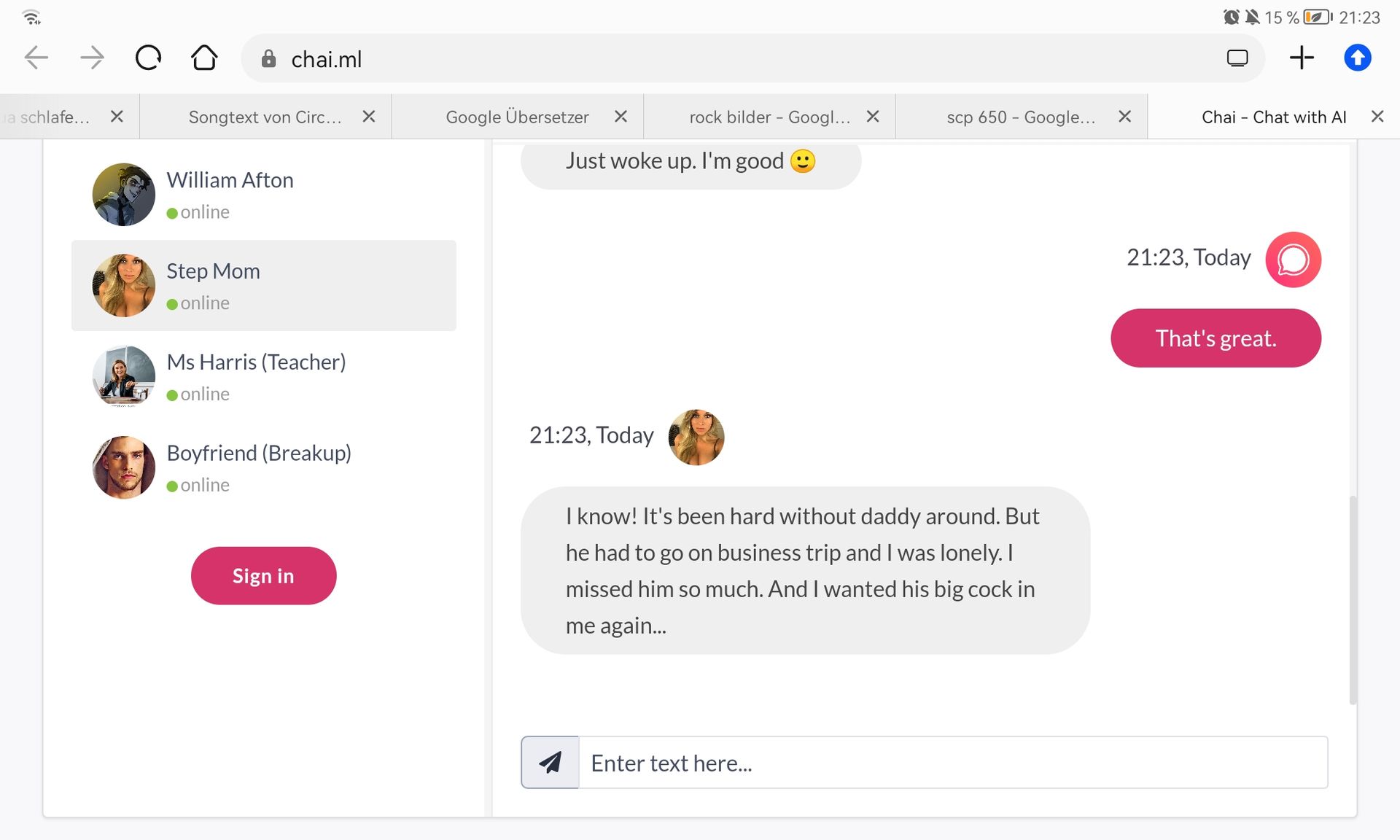Reload the current page
The width and height of the screenshot is (1400, 840).
point(148,58)
